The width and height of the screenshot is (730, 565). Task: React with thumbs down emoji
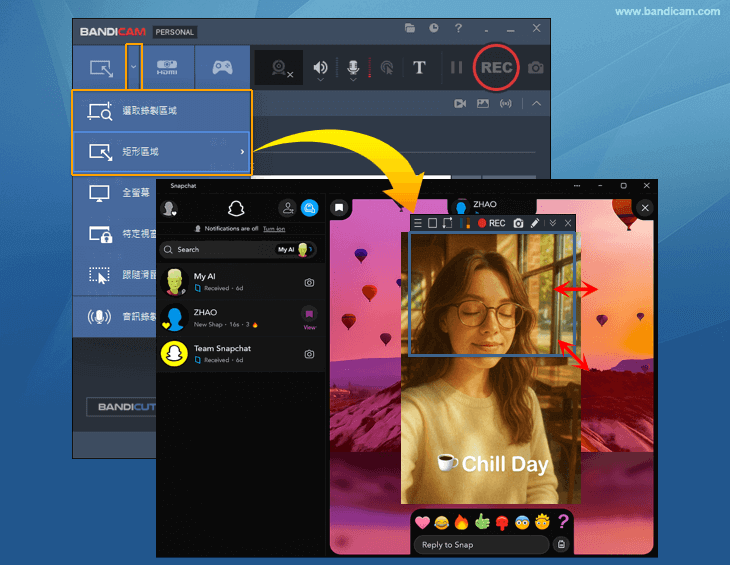click(502, 523)
